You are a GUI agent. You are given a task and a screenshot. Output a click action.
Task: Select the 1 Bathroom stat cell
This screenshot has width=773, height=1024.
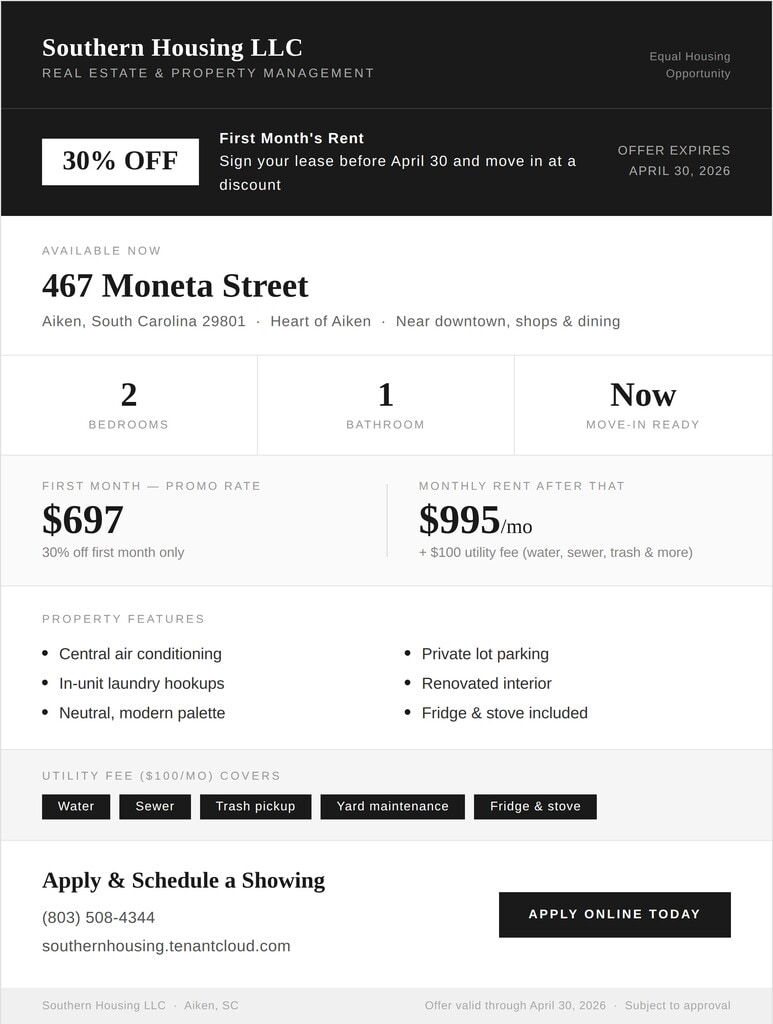pos(386,405)
